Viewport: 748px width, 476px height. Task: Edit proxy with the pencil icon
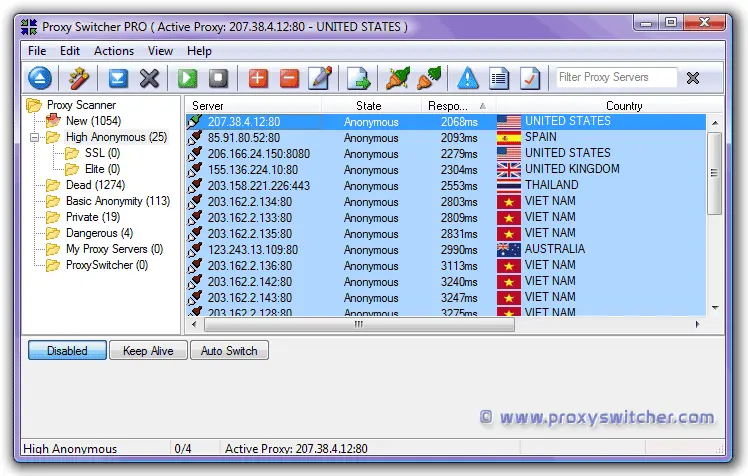[x=320, y=78]
